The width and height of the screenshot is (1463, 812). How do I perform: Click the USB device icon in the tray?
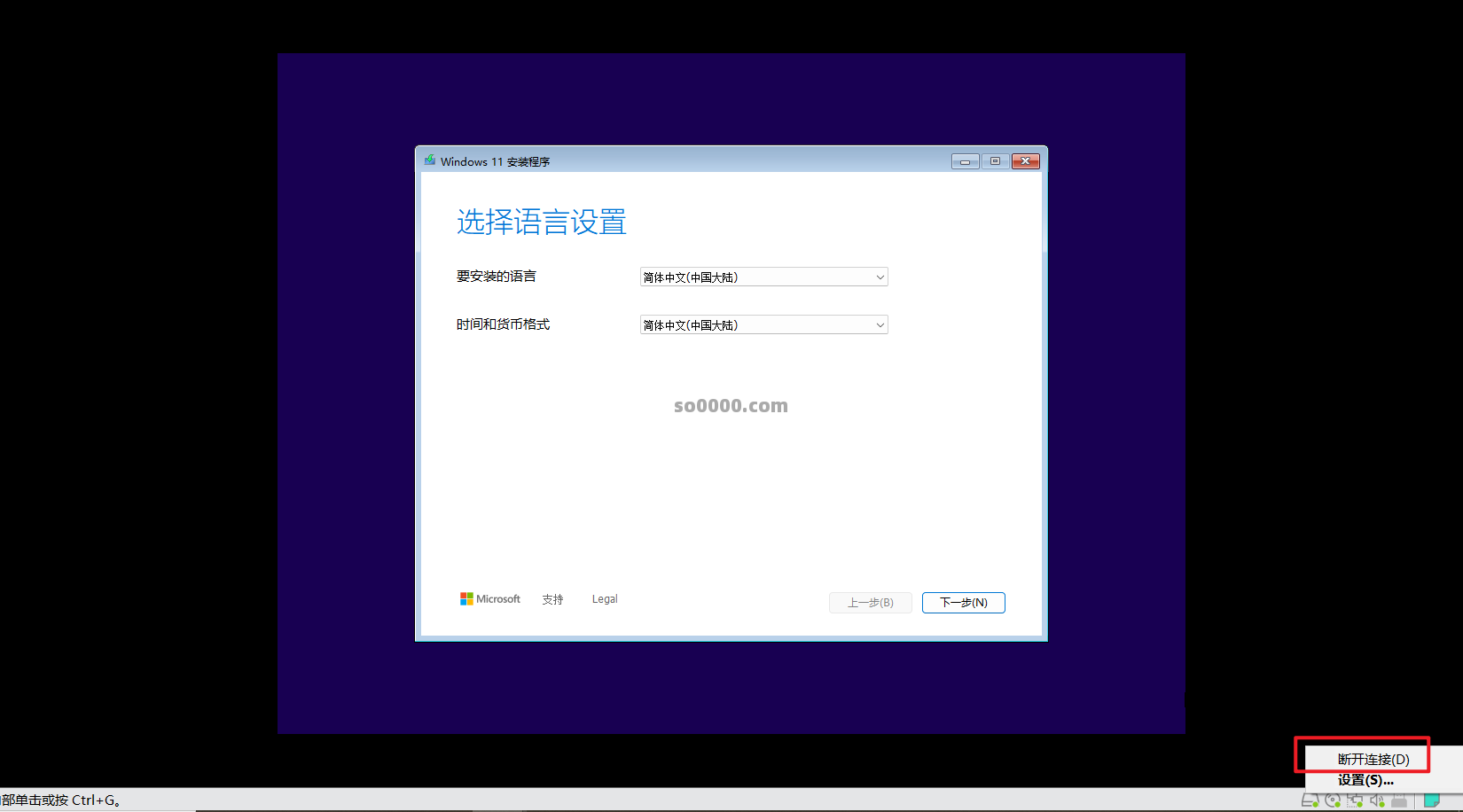click(x=1399, y=800)
